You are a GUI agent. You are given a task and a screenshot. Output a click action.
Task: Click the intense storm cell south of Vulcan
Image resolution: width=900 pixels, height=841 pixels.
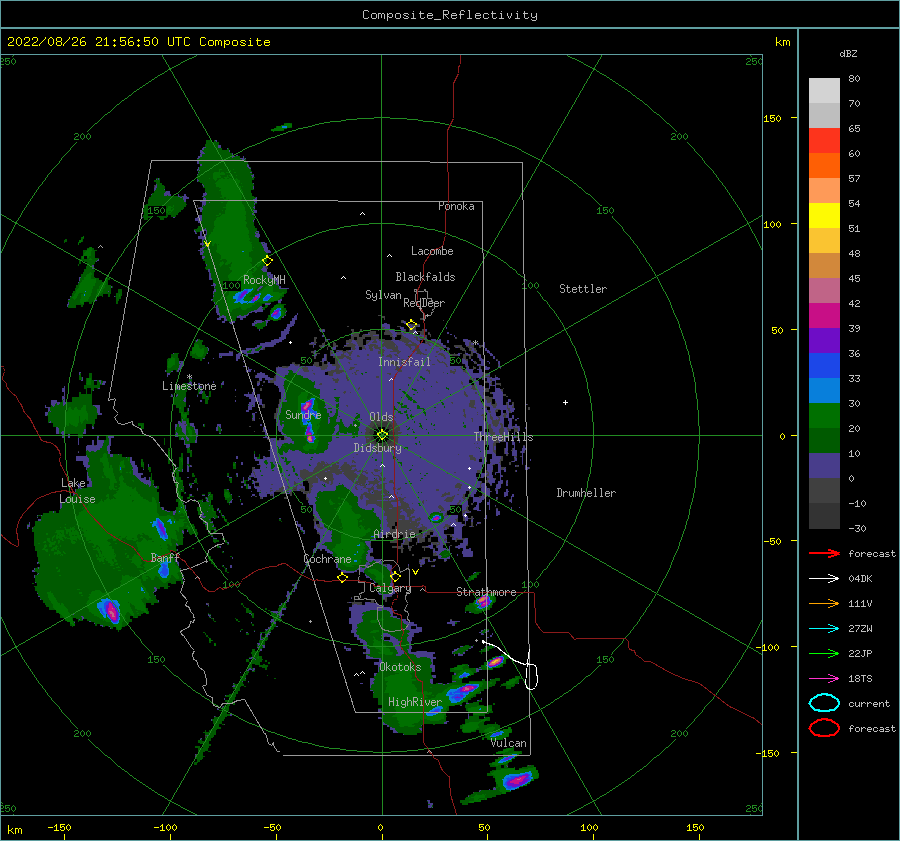tap(517, 780)
